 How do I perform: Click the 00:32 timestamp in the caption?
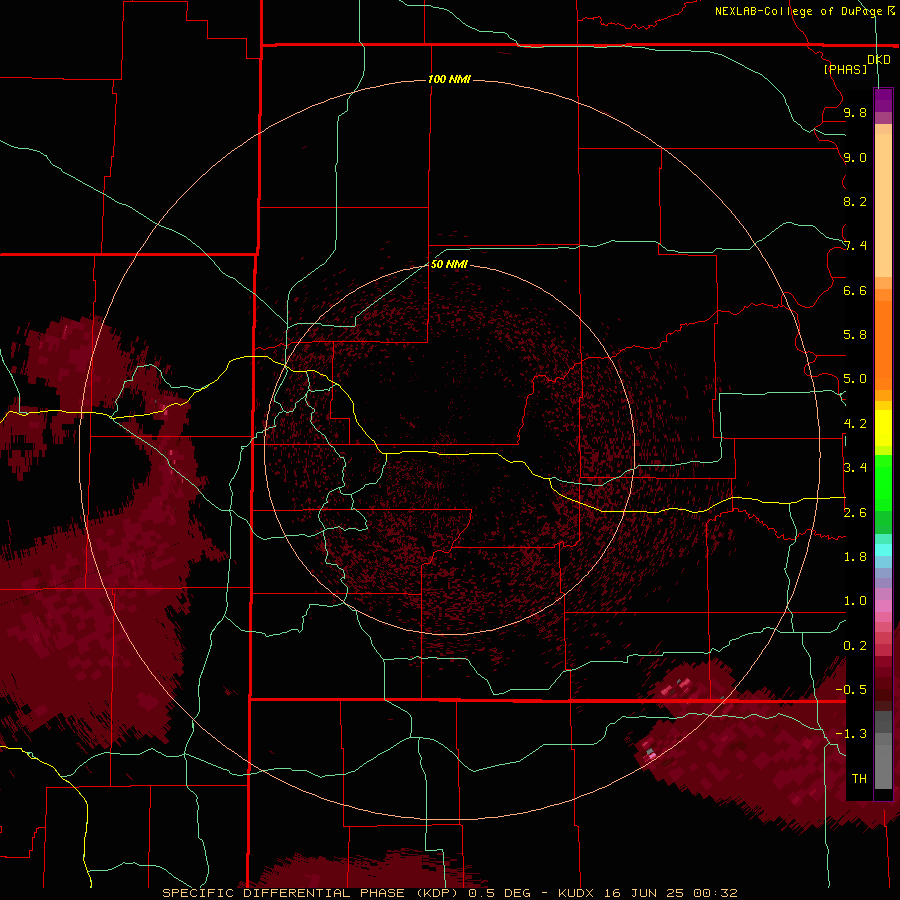click(x=715, y=893)
